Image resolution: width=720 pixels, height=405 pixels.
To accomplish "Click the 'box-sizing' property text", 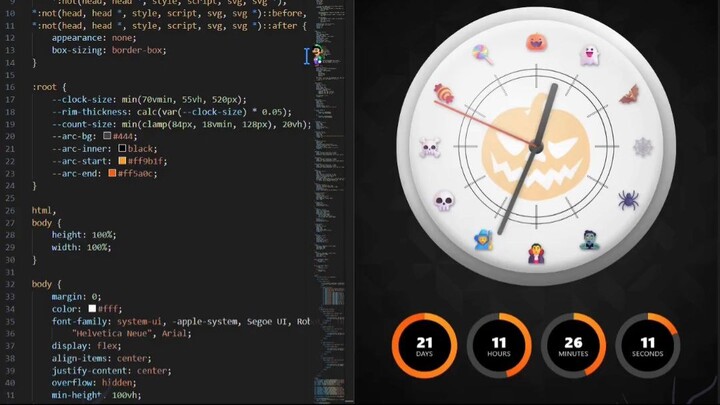I will (x=77, y=50).
